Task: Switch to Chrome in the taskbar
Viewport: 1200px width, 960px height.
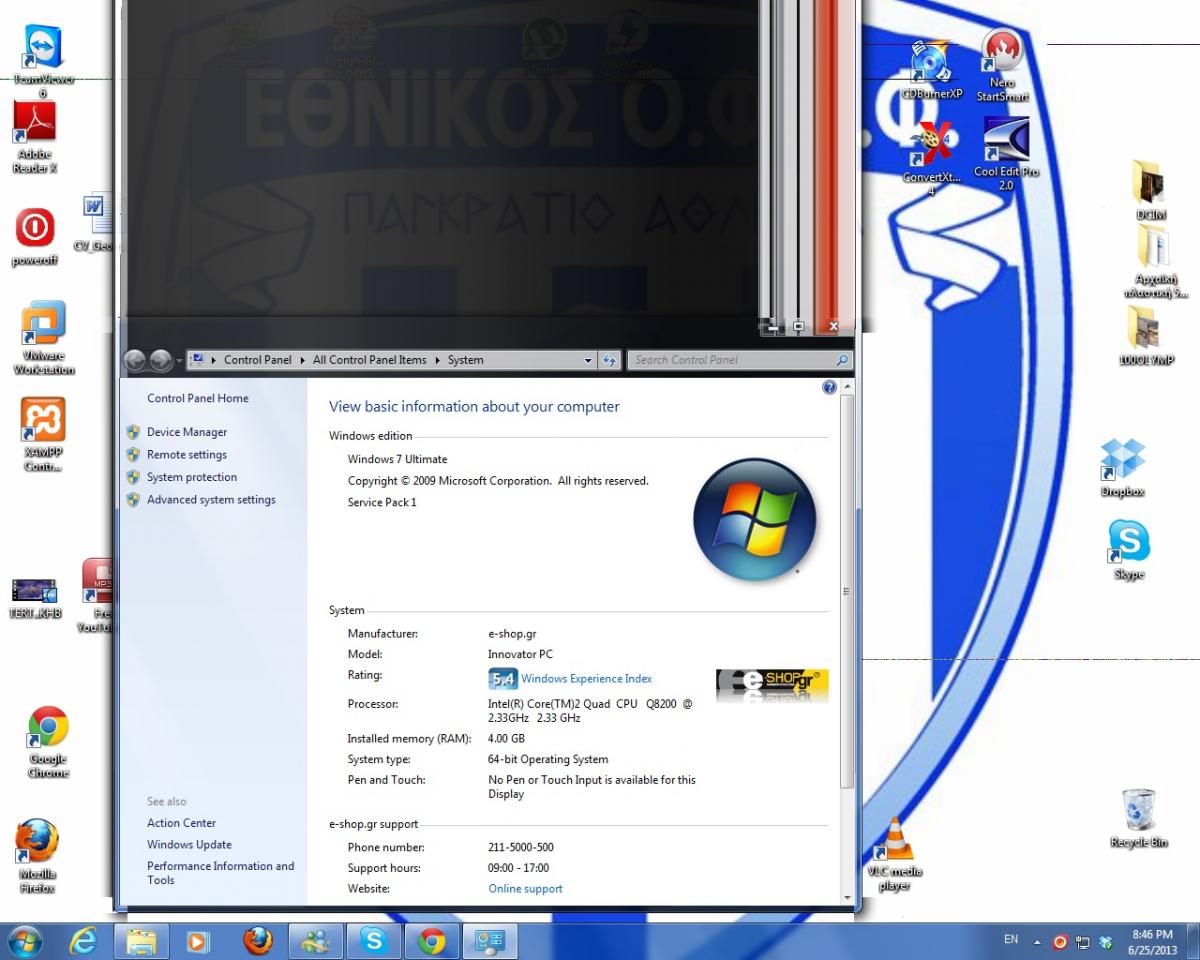Action: (x=432, y=941)
